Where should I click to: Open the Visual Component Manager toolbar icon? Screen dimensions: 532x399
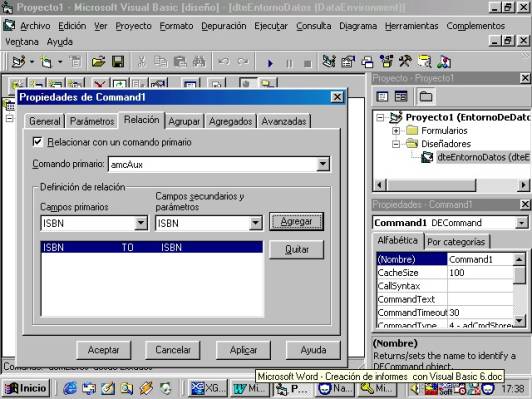pos(443,62)
